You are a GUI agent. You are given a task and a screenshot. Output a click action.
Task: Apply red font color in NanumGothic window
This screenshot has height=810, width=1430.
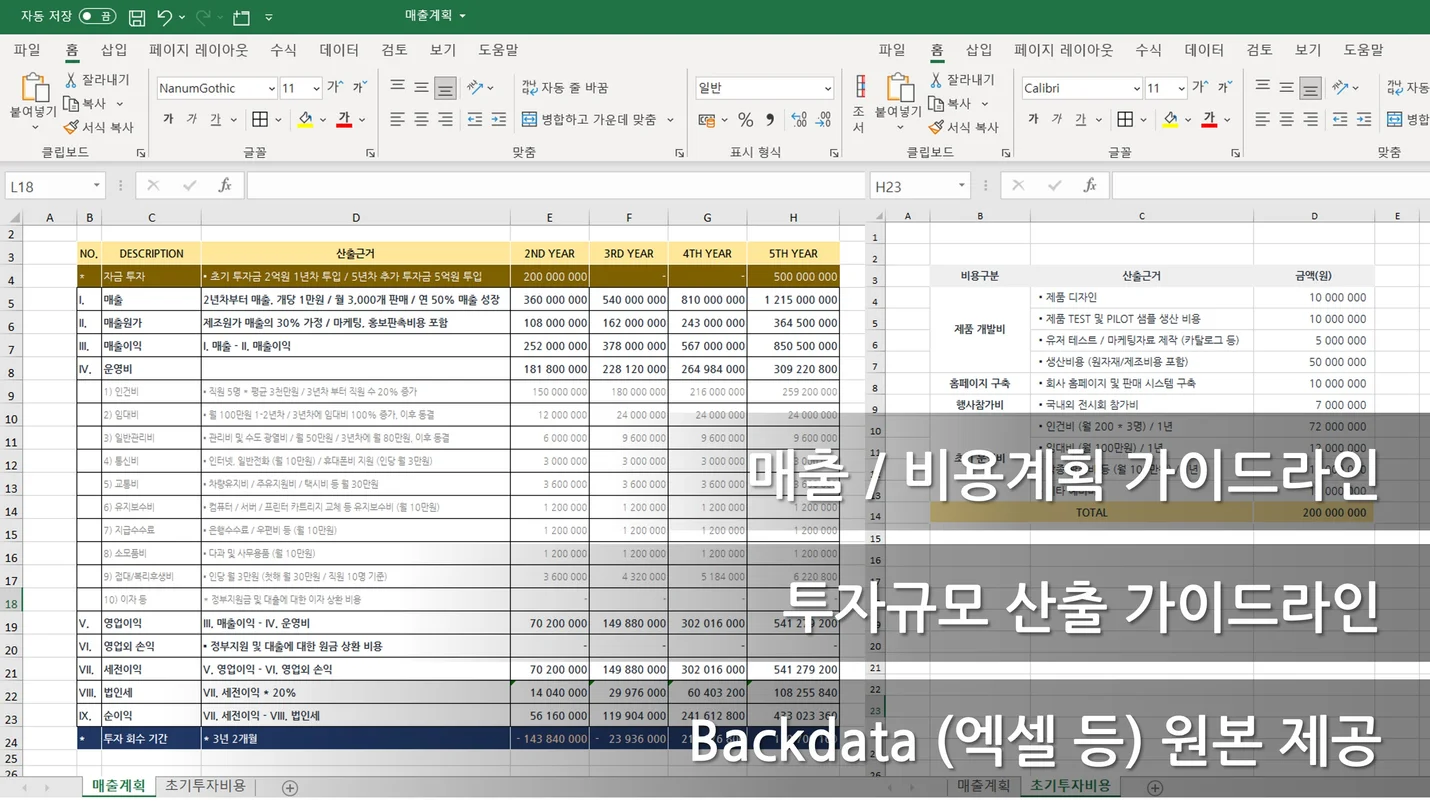click(x=344, y=120)
